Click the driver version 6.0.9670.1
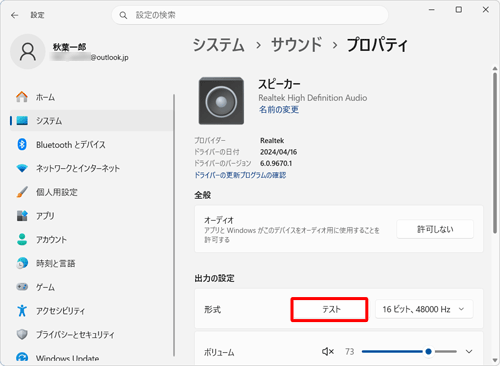 click(x=276, y=163)
